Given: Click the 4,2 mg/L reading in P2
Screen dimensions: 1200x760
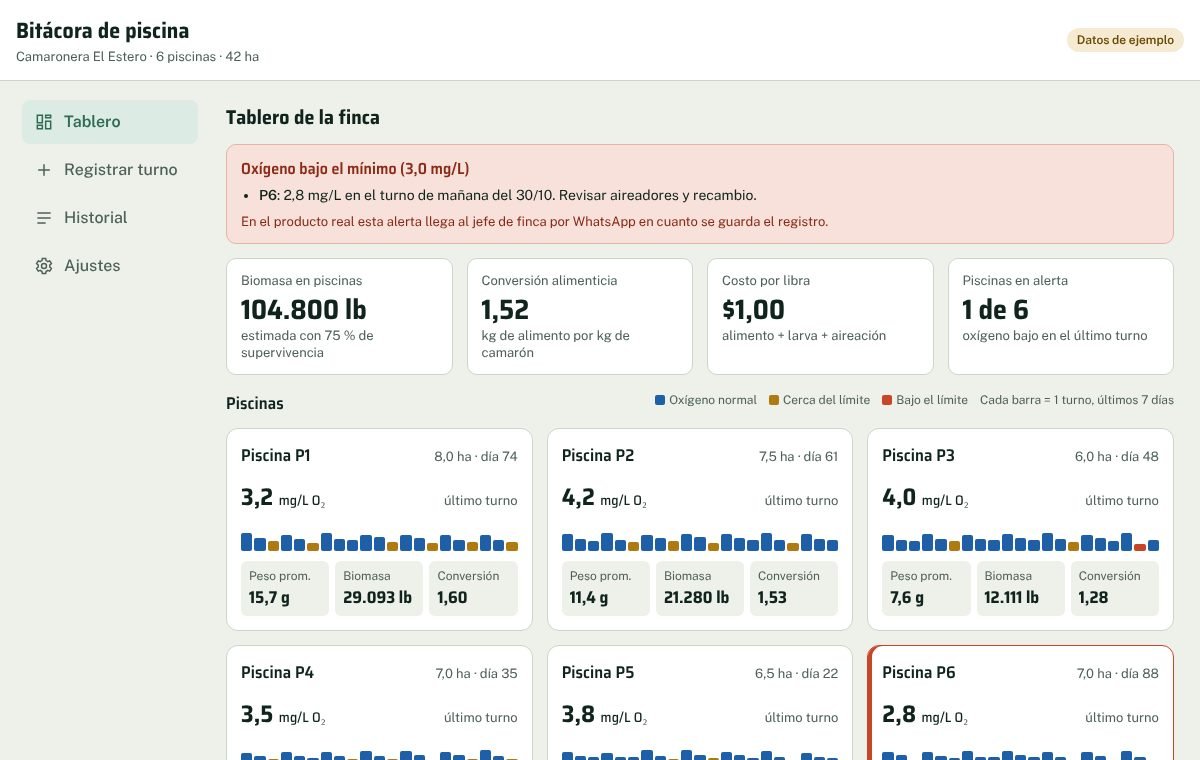Looking at the screenshot, I should pyautogui.click(x=604, y=498).
